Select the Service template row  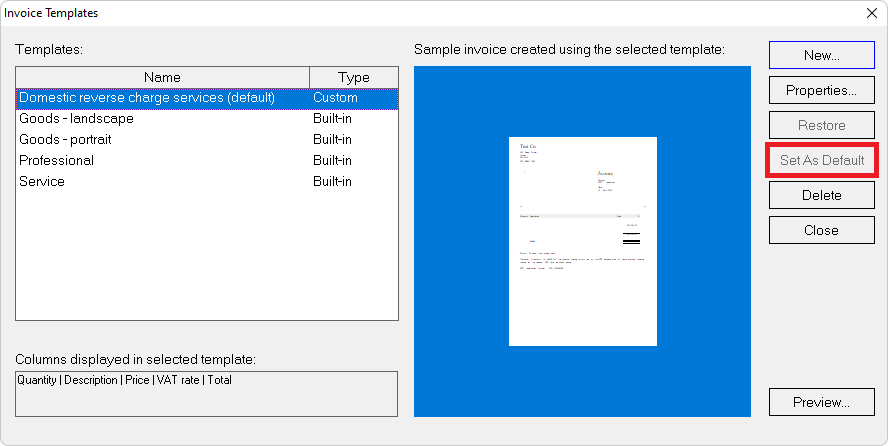tap(42, 182)
